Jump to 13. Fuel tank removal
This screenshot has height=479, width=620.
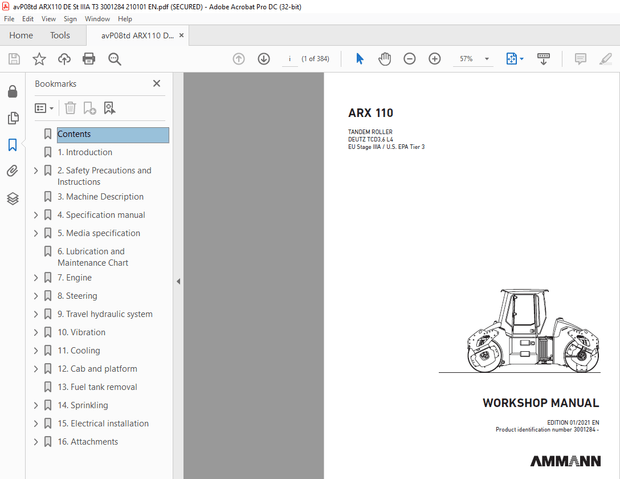98,387
